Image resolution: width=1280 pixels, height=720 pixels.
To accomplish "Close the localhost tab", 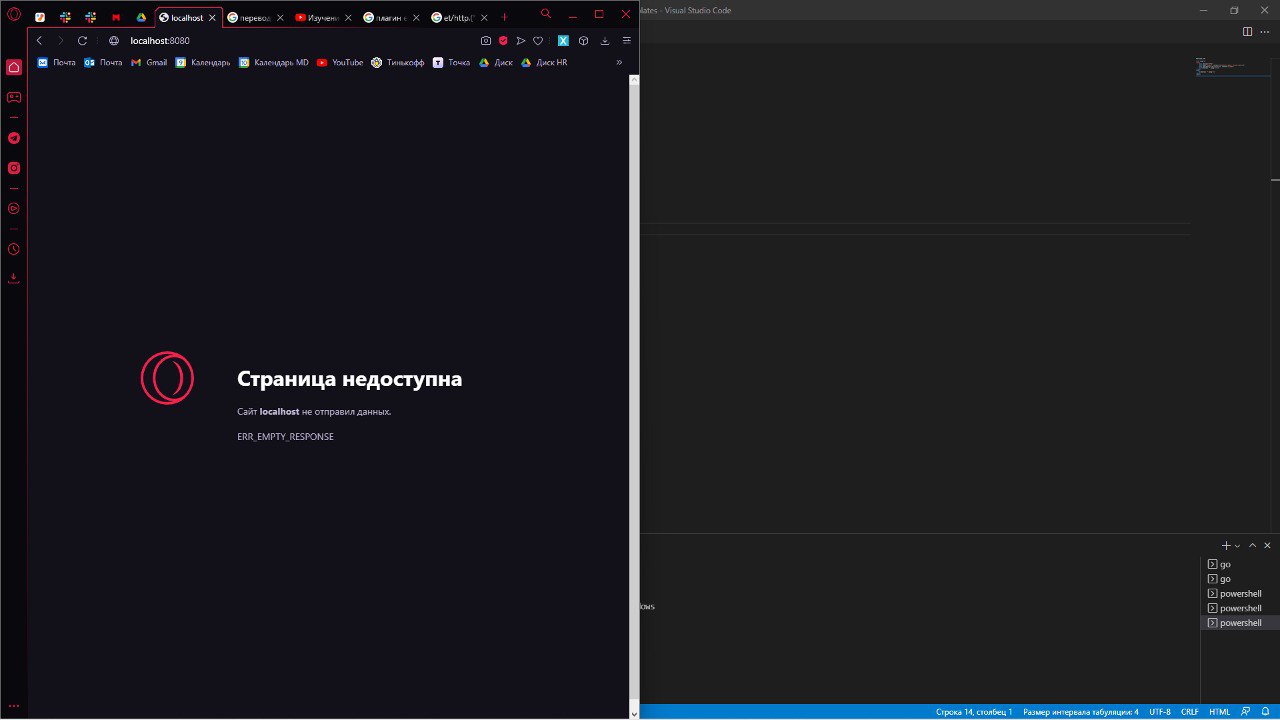I will coord(212,17).
